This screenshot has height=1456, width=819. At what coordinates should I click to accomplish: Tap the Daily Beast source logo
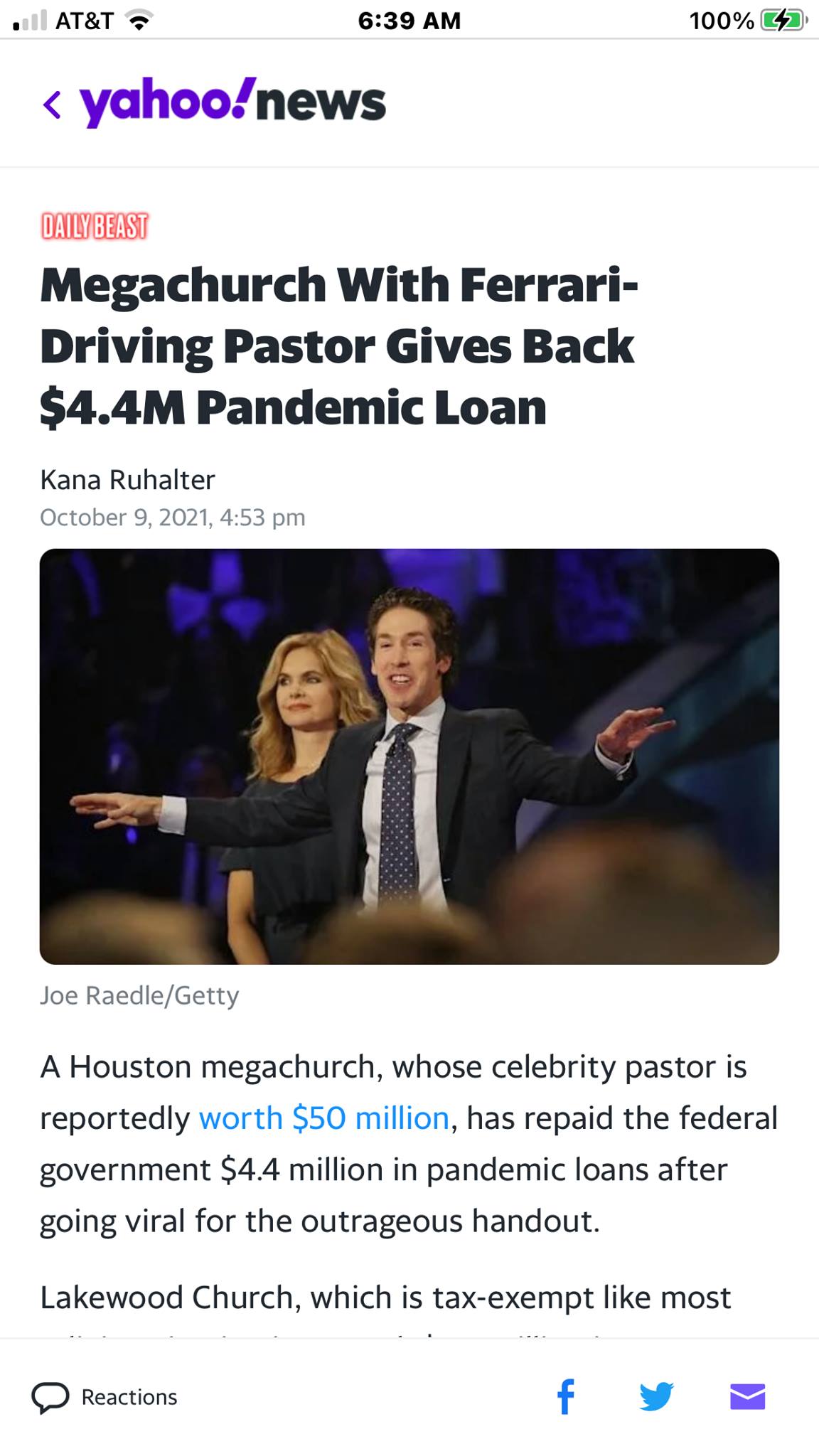[x=95, y=226]
